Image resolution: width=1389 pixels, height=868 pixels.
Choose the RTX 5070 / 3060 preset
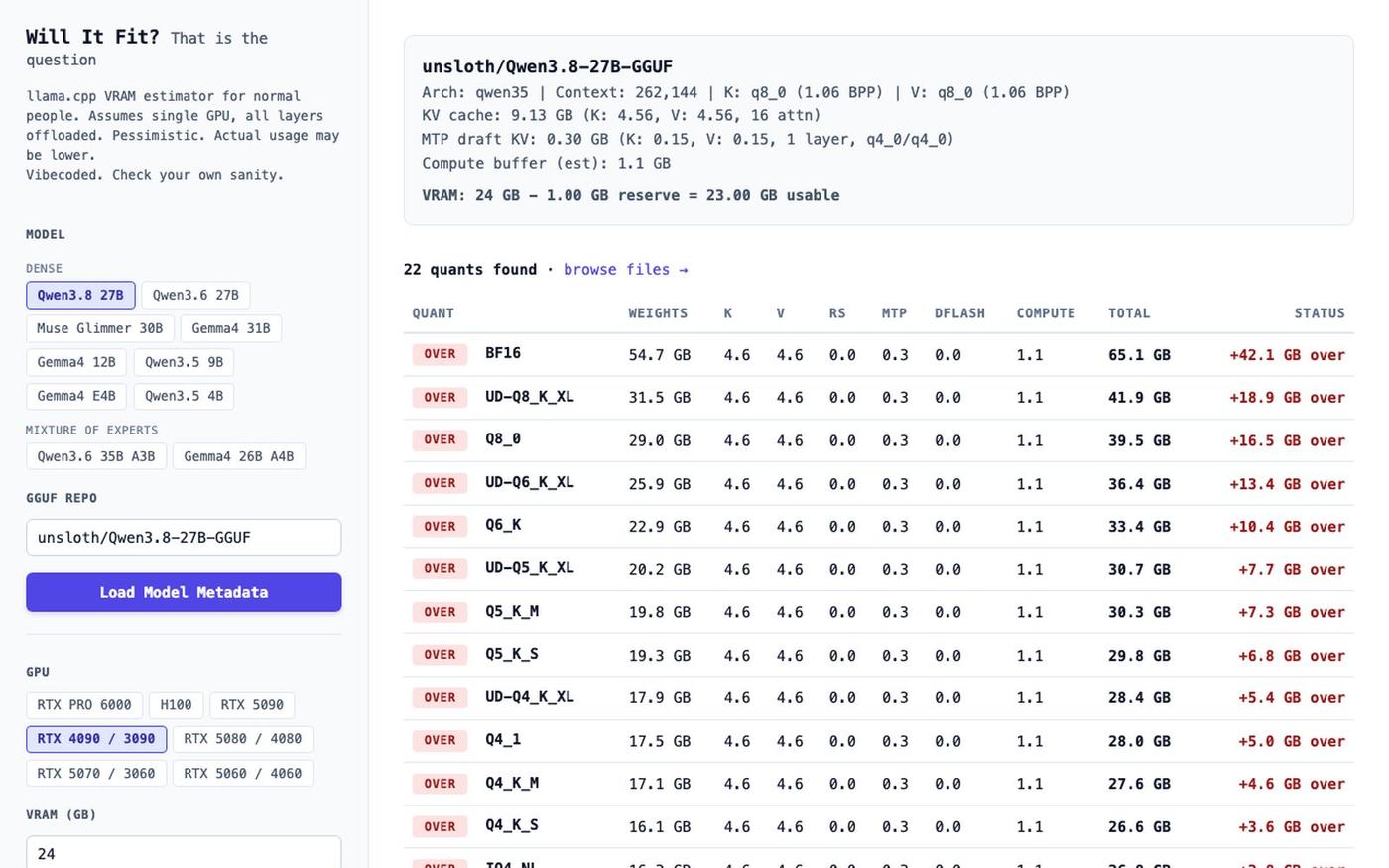tap(96, 773)
